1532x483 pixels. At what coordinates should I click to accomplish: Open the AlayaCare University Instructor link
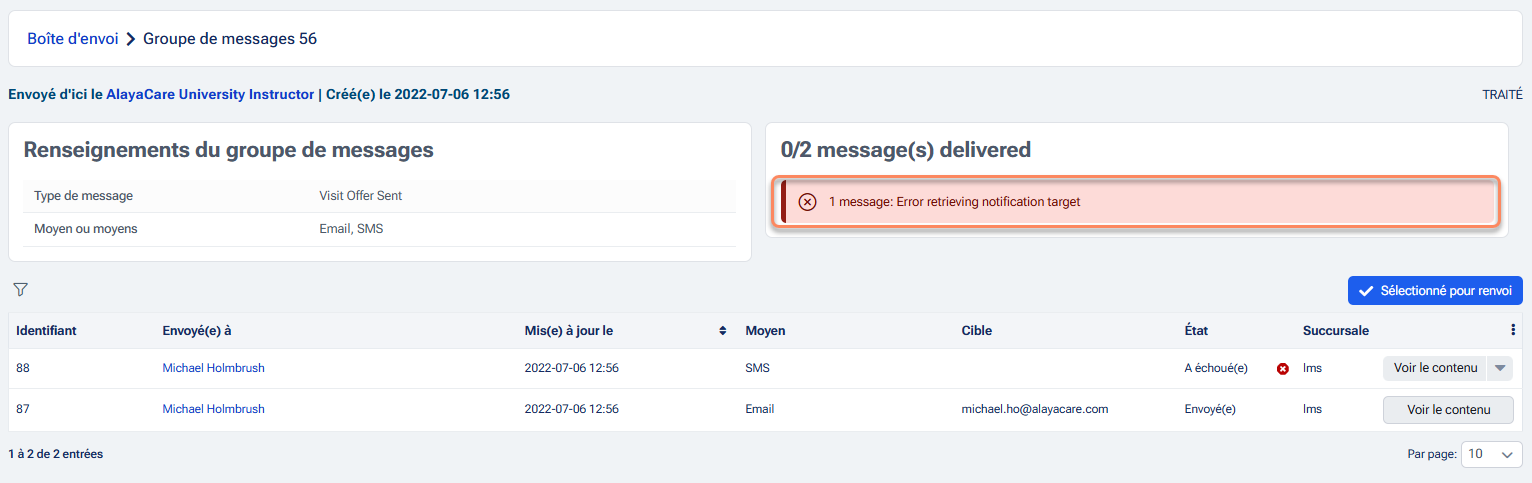pyautogui.click(x=210, y=95)
